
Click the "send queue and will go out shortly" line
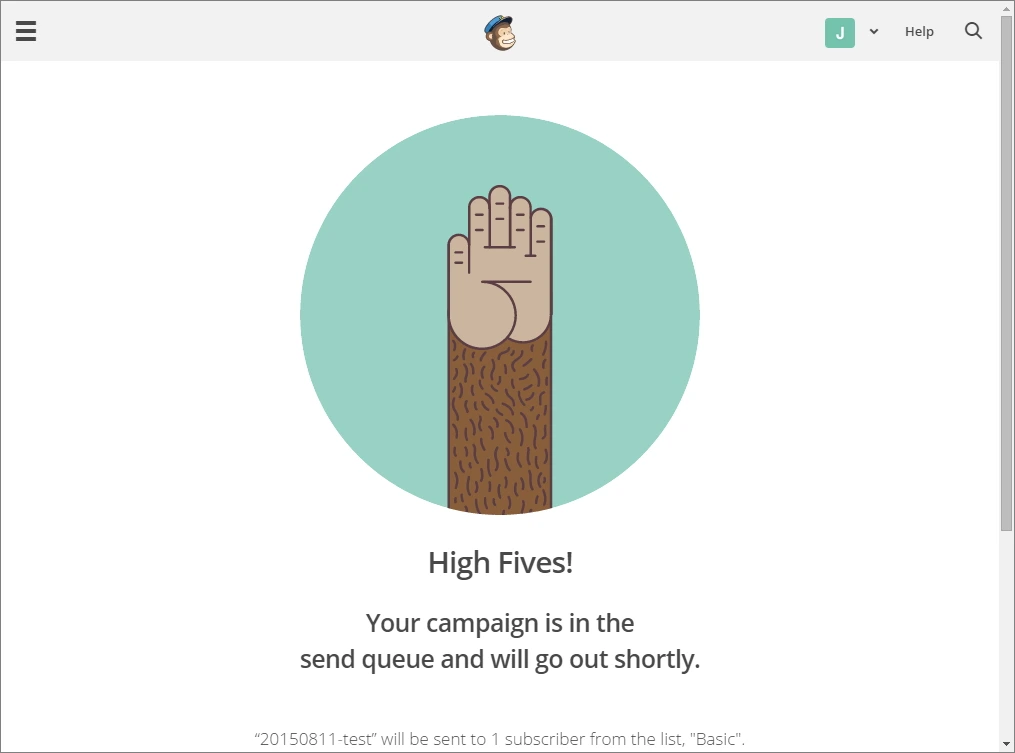pos(500,659)
